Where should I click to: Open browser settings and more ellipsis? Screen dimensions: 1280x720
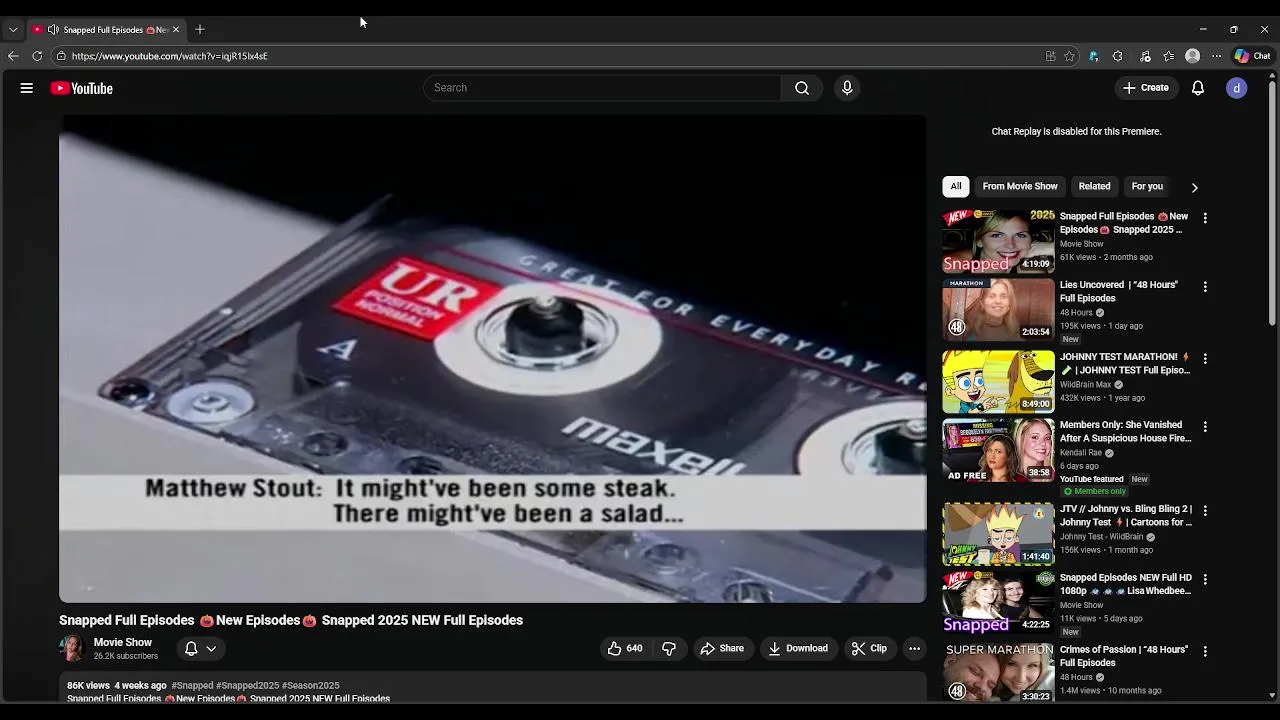tap(1216, 56)
